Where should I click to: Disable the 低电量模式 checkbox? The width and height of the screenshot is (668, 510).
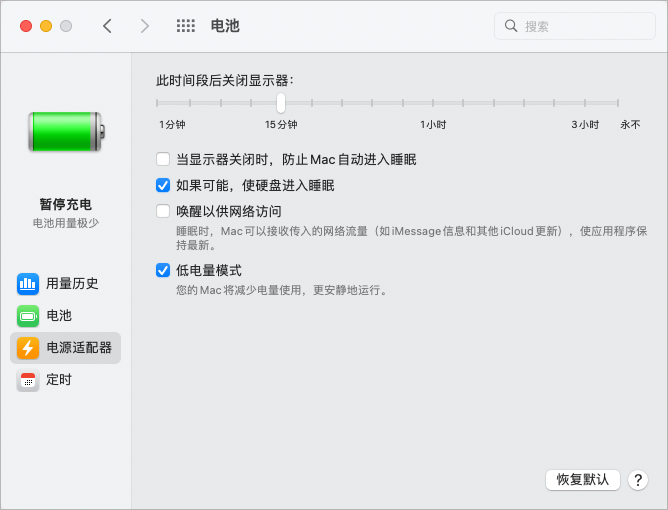163,270
